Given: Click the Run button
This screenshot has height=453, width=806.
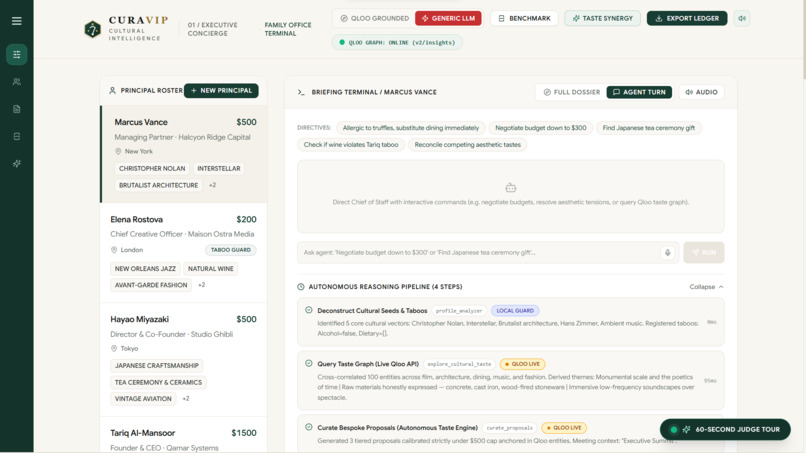Looking at the screenshot, I should [x=704, y=252].
